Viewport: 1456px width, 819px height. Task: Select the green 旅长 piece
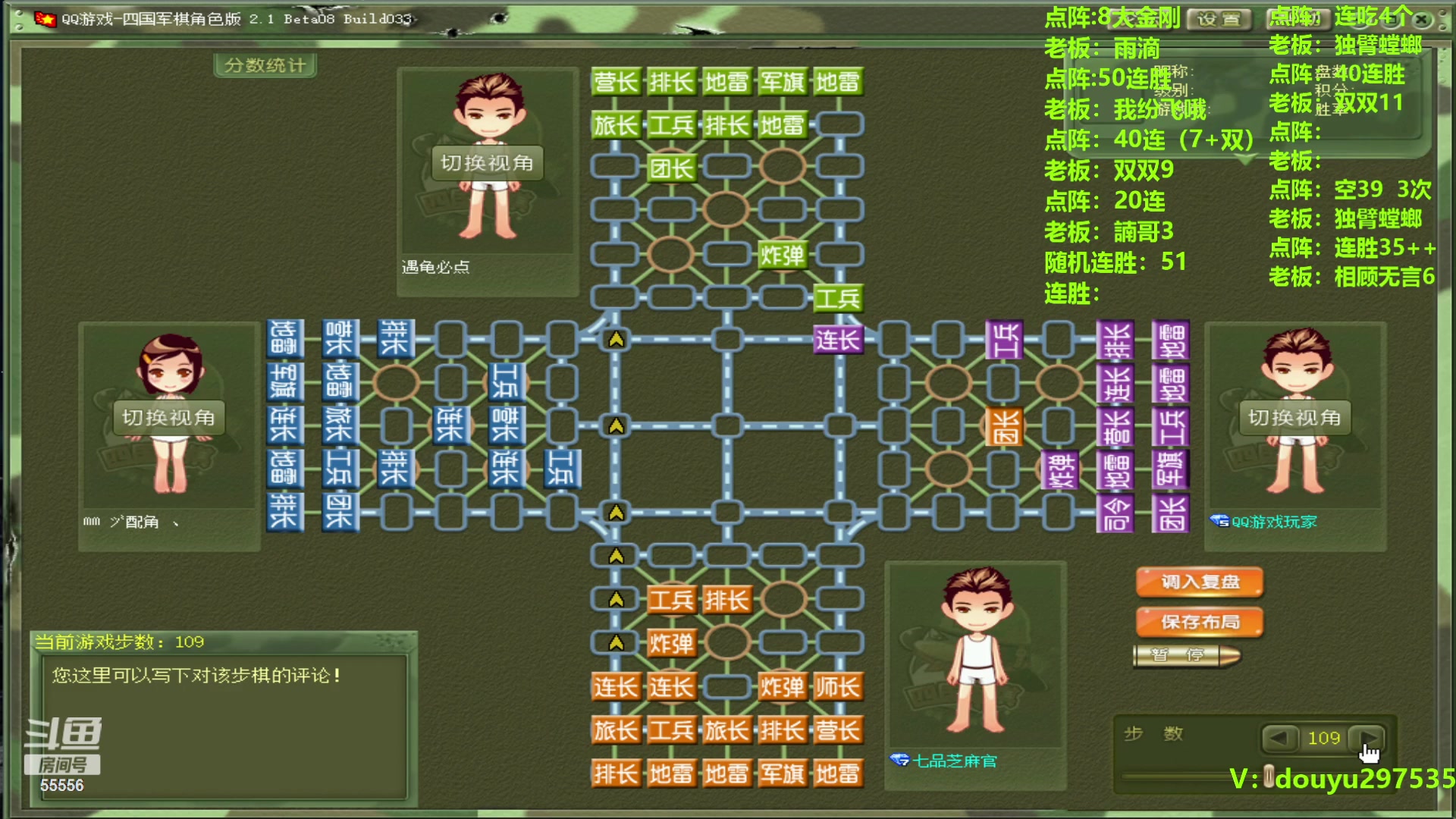pyautogui.click(x=615, y=125)
